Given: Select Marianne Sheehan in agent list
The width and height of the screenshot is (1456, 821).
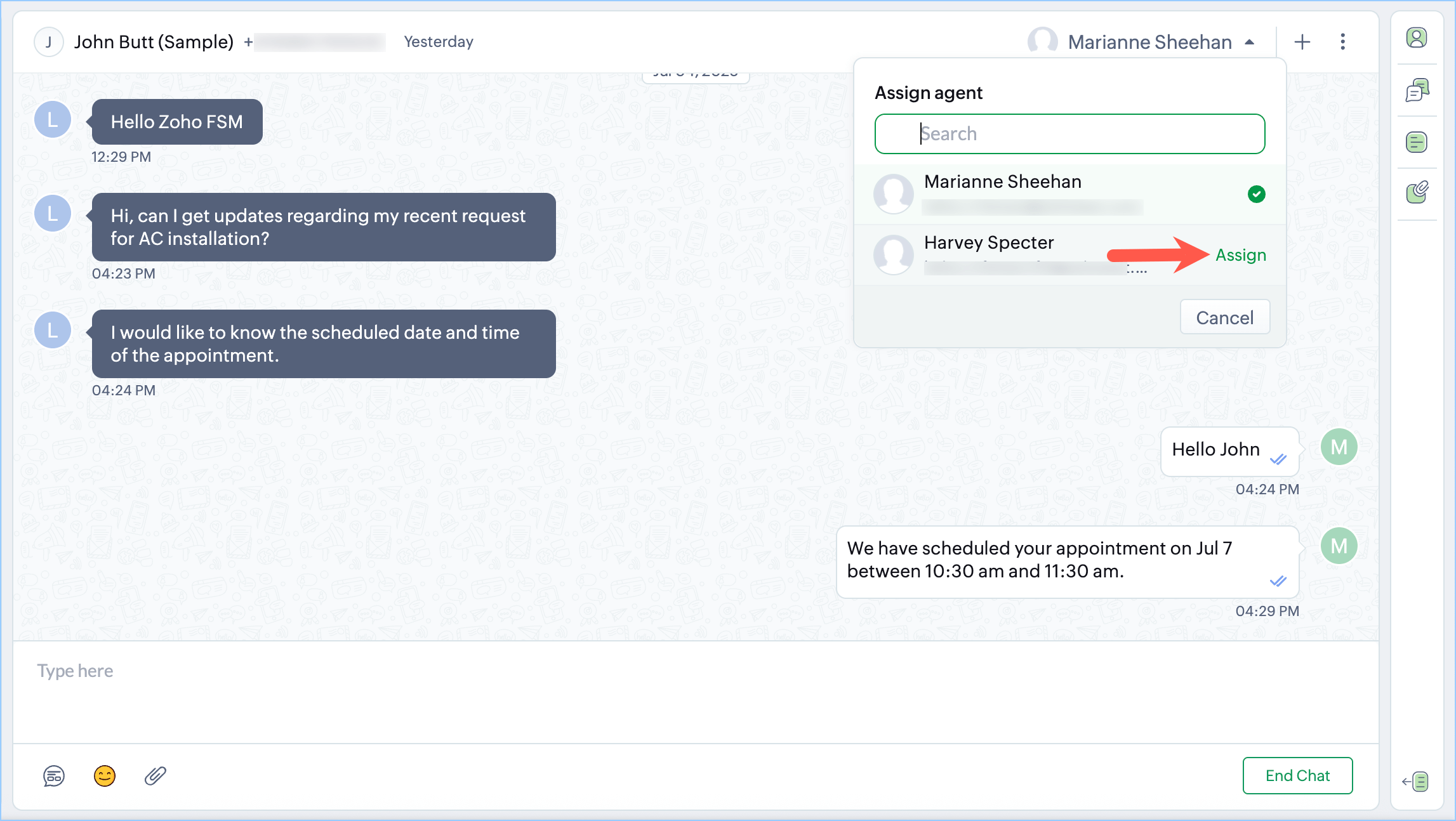Looking at the screenshot, I should 1003,182.
